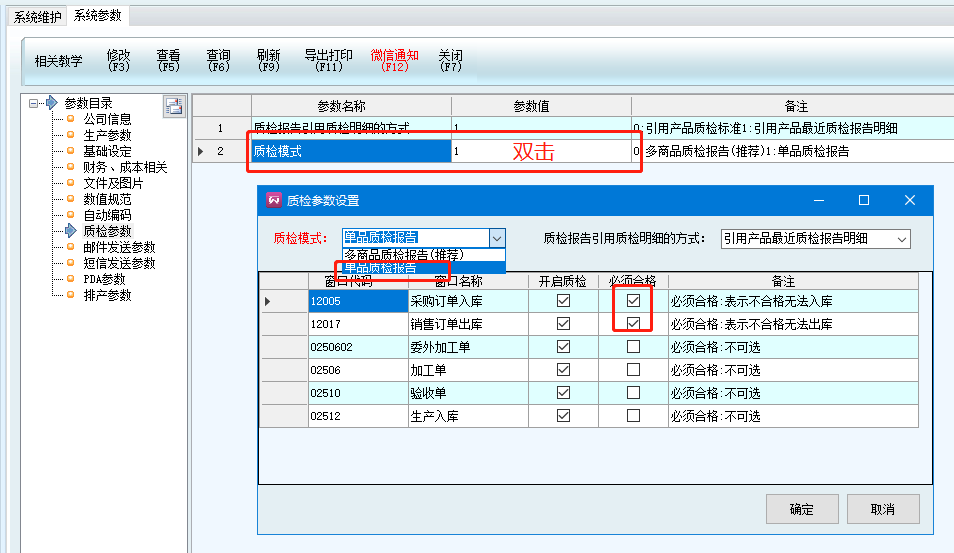Select 质检参数 node in parameter tree
Screen dimensions: 954x553
pyautogui.click(x=106, y=231)
